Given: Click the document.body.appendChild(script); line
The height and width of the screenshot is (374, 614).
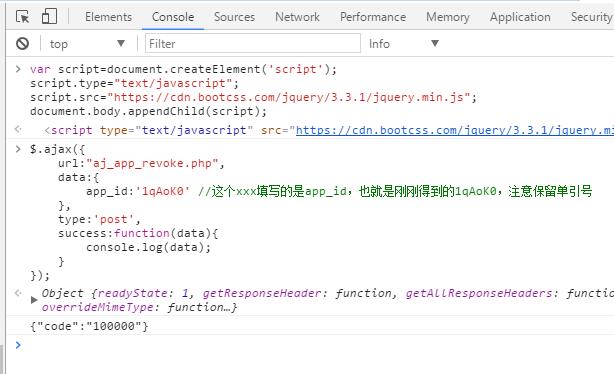Looking at the screenshot, I should 148,111.
